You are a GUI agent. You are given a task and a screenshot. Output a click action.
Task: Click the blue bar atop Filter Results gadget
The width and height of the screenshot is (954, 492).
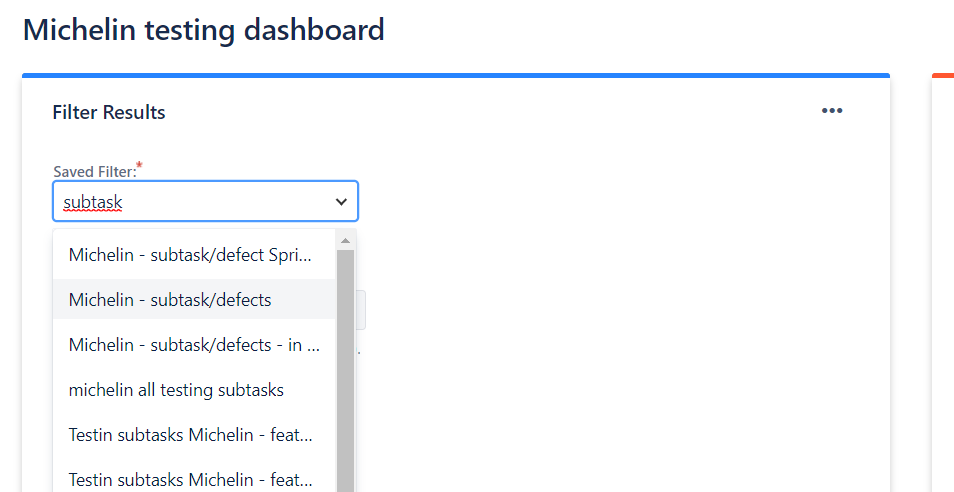455,75
